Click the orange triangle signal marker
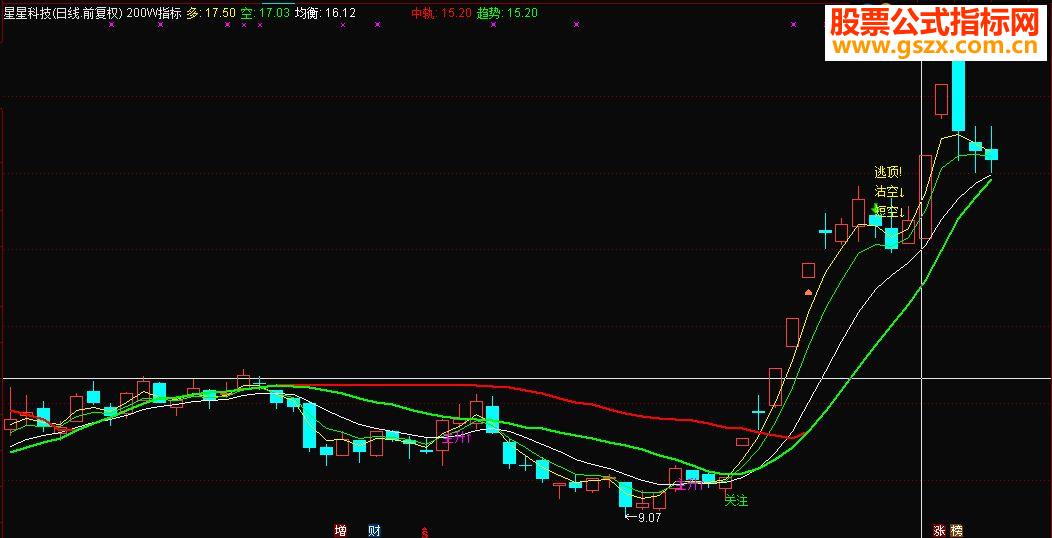Image resolution: width=1052 pixels, height=538 pixels. tap(808, 292)
